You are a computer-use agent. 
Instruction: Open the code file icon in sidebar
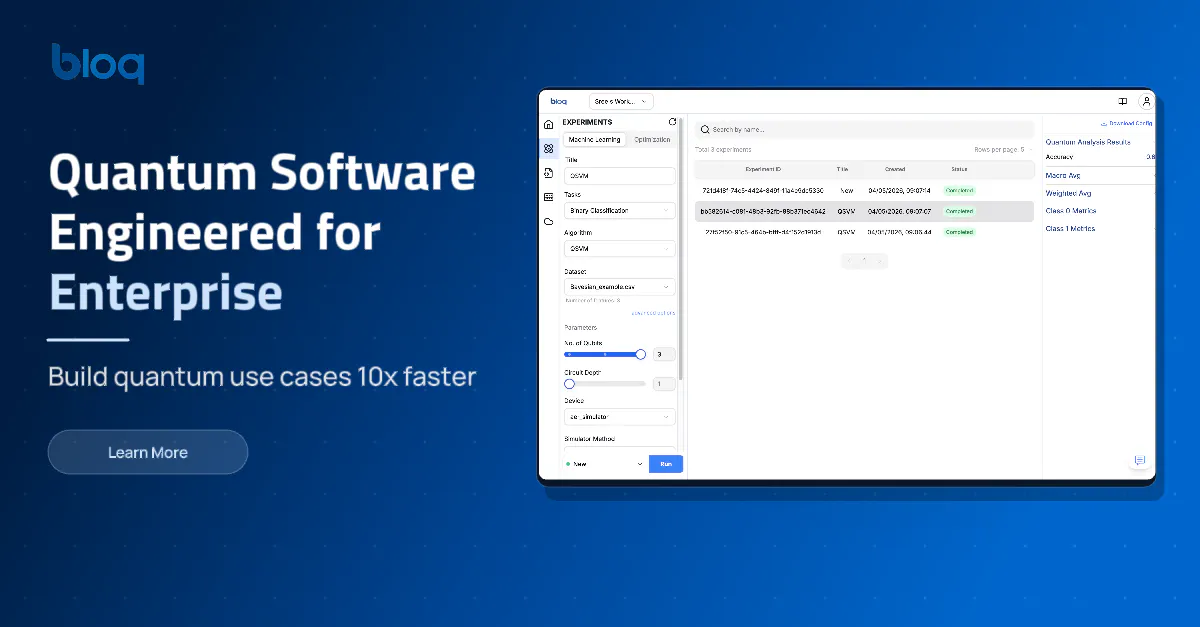click(x=548, y=173)
